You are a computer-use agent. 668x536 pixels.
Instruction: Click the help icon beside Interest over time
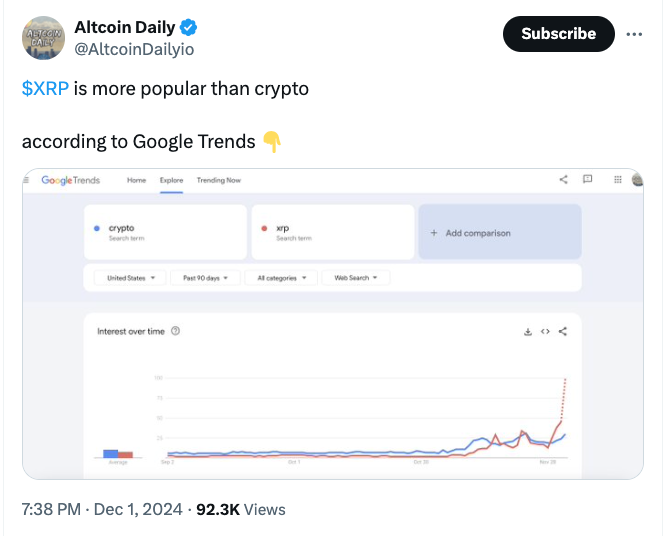tap(176, 331)
